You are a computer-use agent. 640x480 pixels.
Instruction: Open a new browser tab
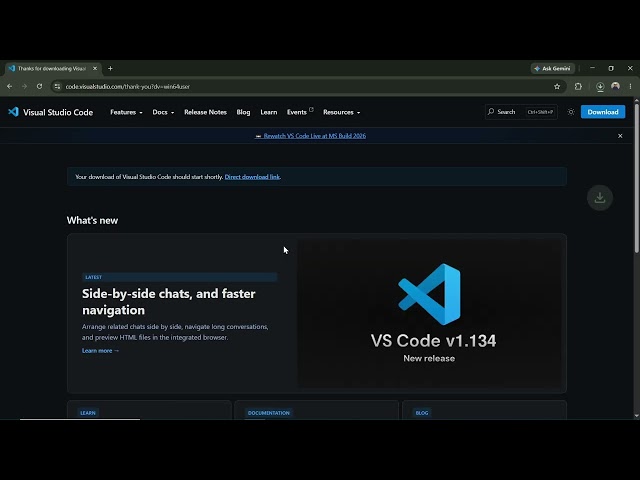coord(110,69)
